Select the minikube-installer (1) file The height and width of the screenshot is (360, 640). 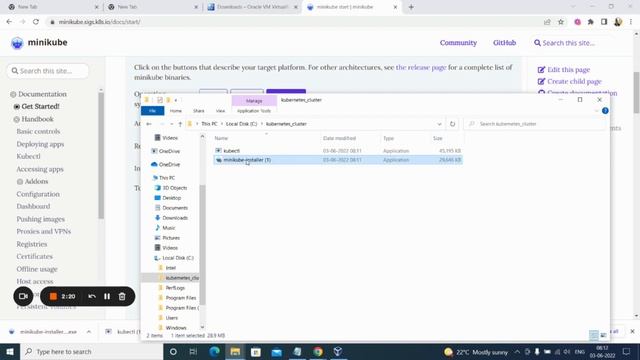338,160
